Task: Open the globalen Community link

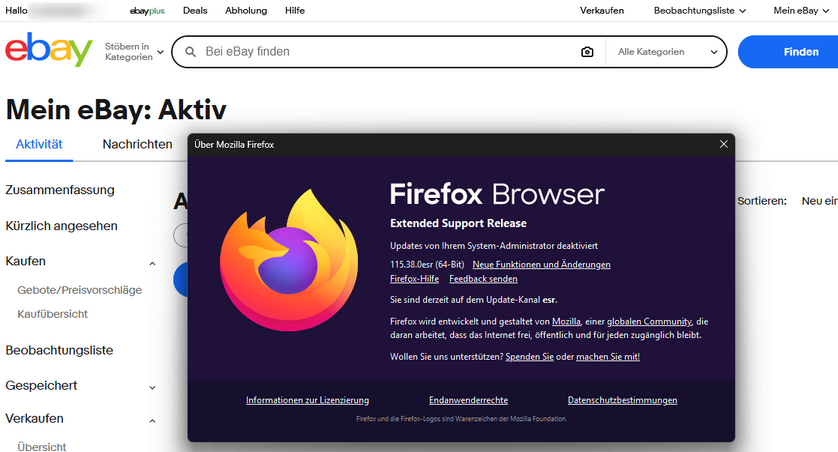Action: coord(649,322)
